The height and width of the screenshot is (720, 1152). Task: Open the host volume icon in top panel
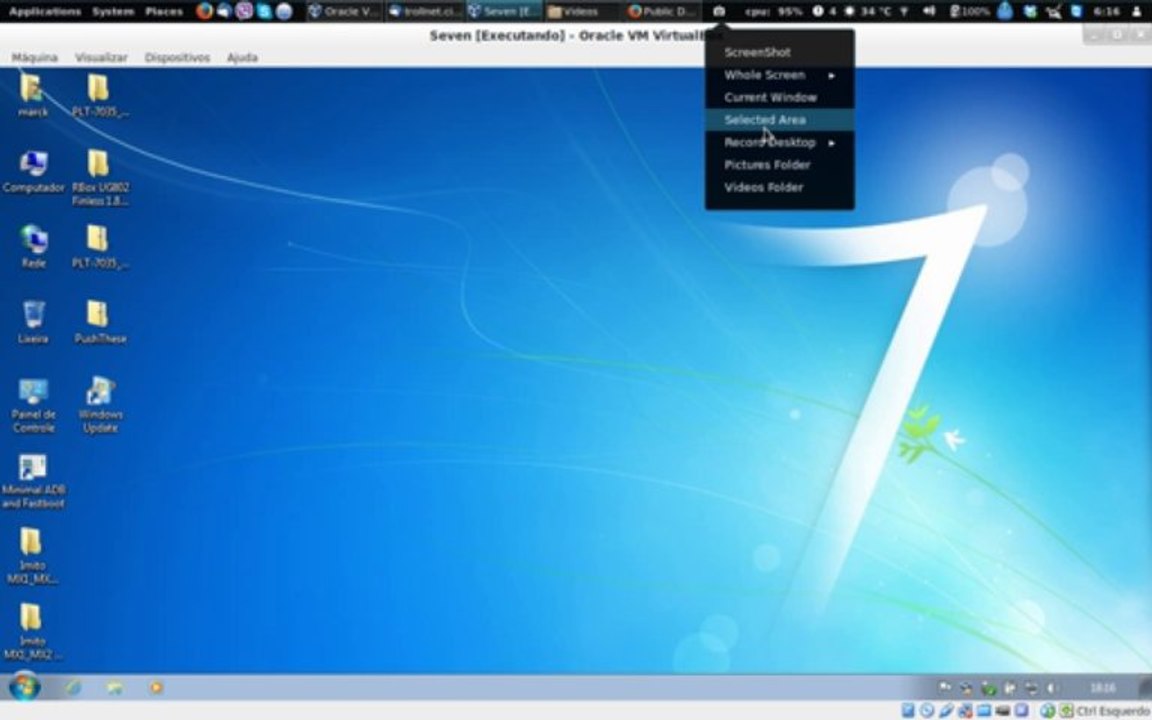[x=929, y=11]
